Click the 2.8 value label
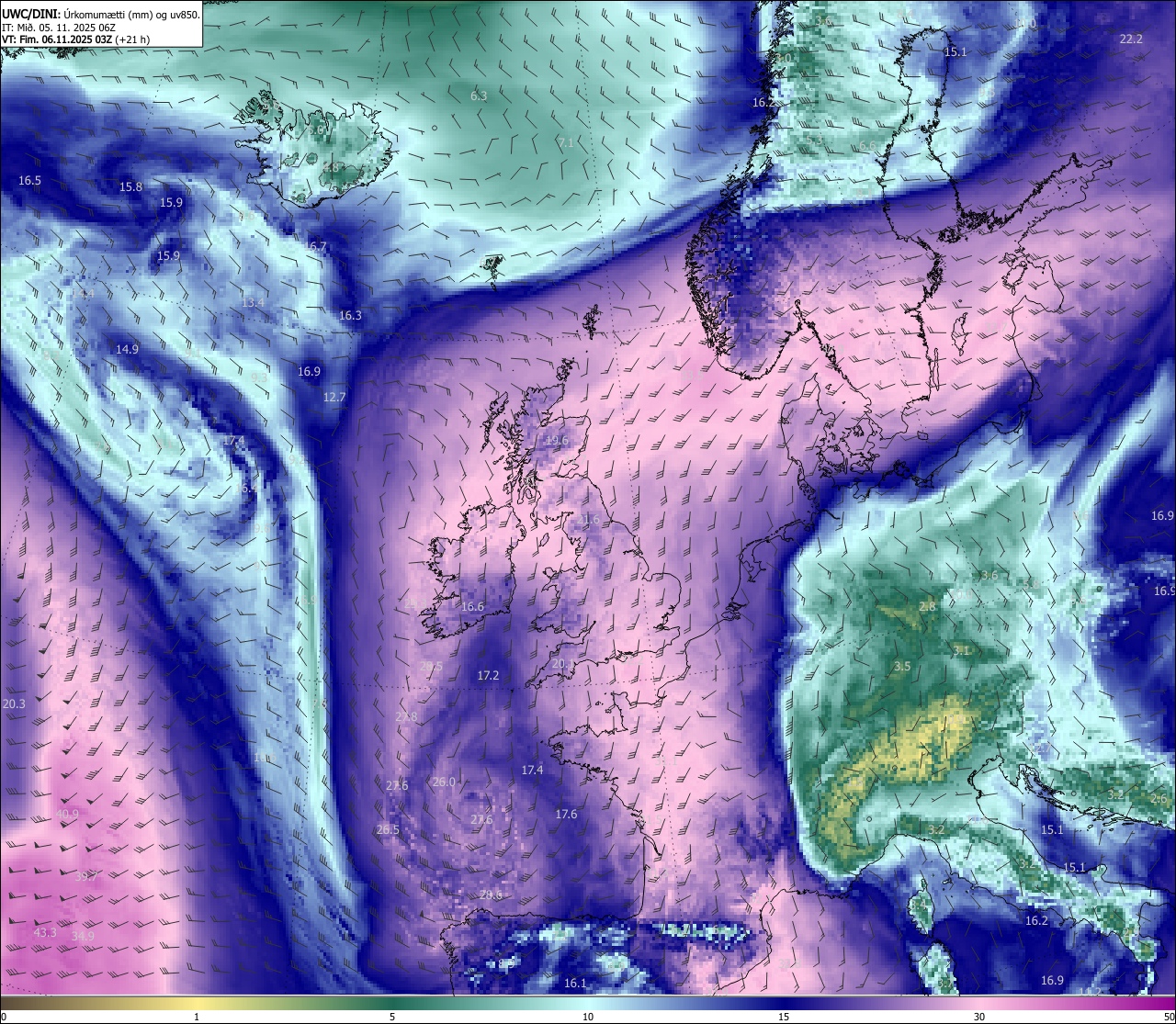 pos(927,606)
